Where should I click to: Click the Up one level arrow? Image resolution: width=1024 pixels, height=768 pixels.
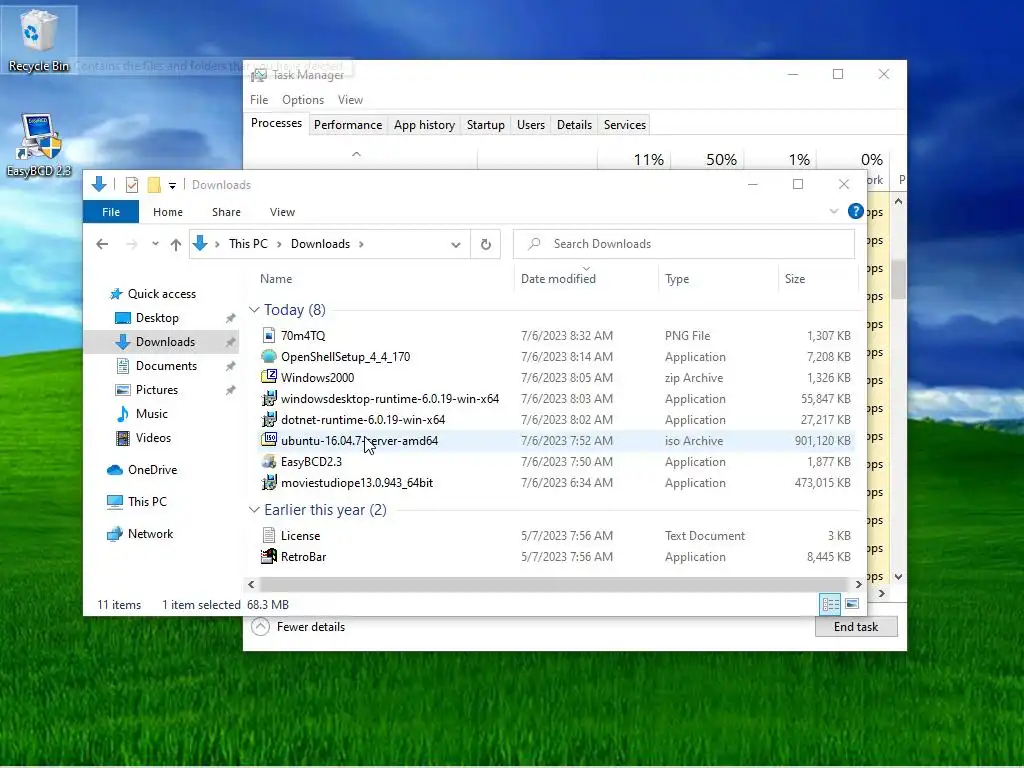[x=176, y=244]
